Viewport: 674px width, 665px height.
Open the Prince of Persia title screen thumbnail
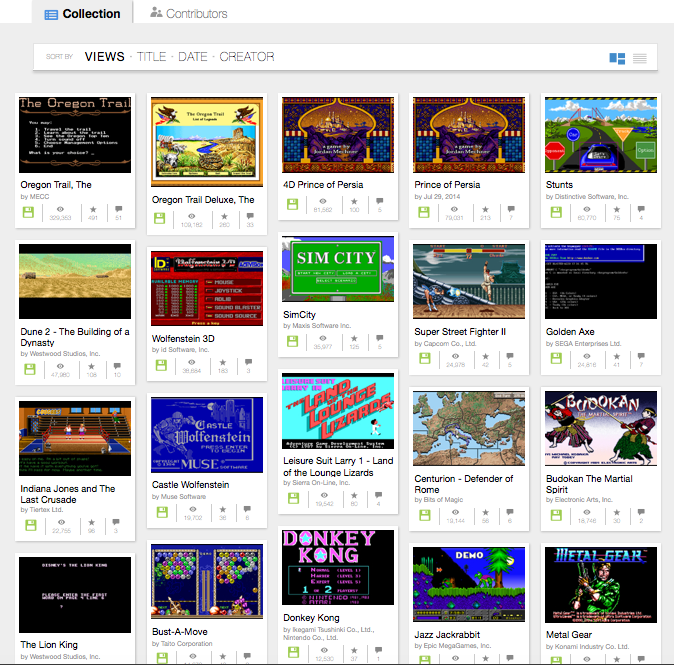(x=469, y=135)
